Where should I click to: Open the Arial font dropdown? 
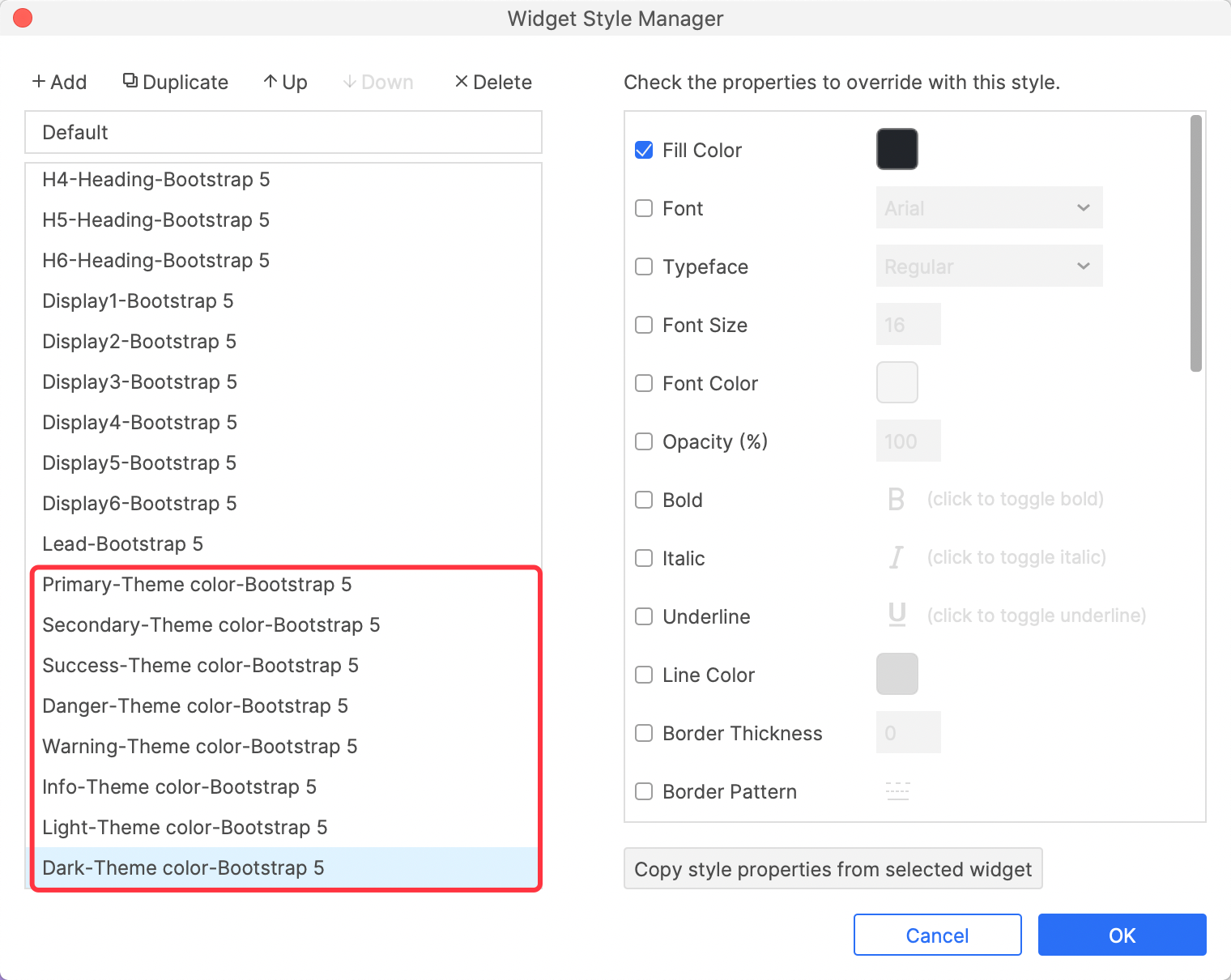tap(989, 208)
